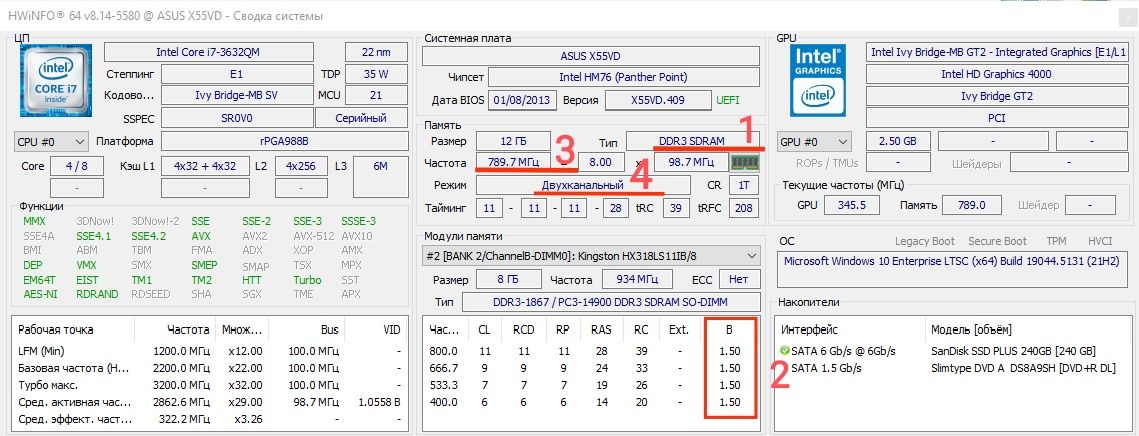This screenshot has width=1139, height=436.
Task: Click the Интерфейс column header in drives
Action: click(808, 330)
